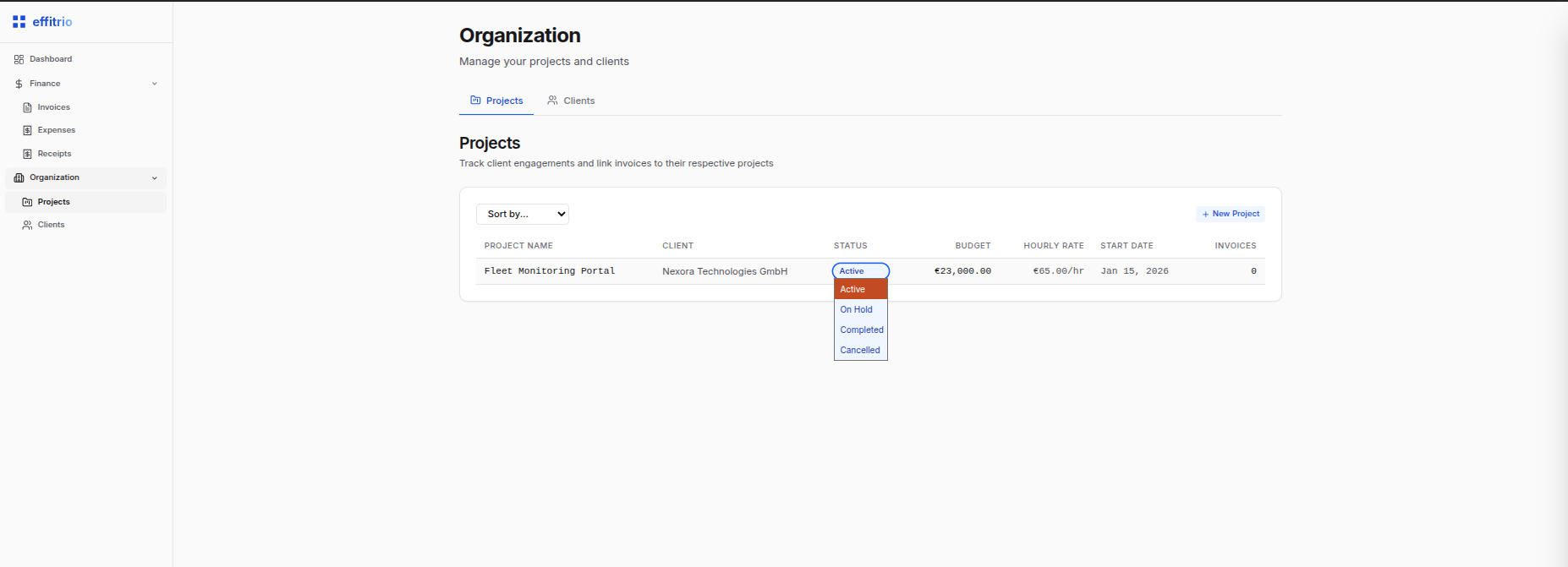Click the INVOICES column header

coord(1236,246)
